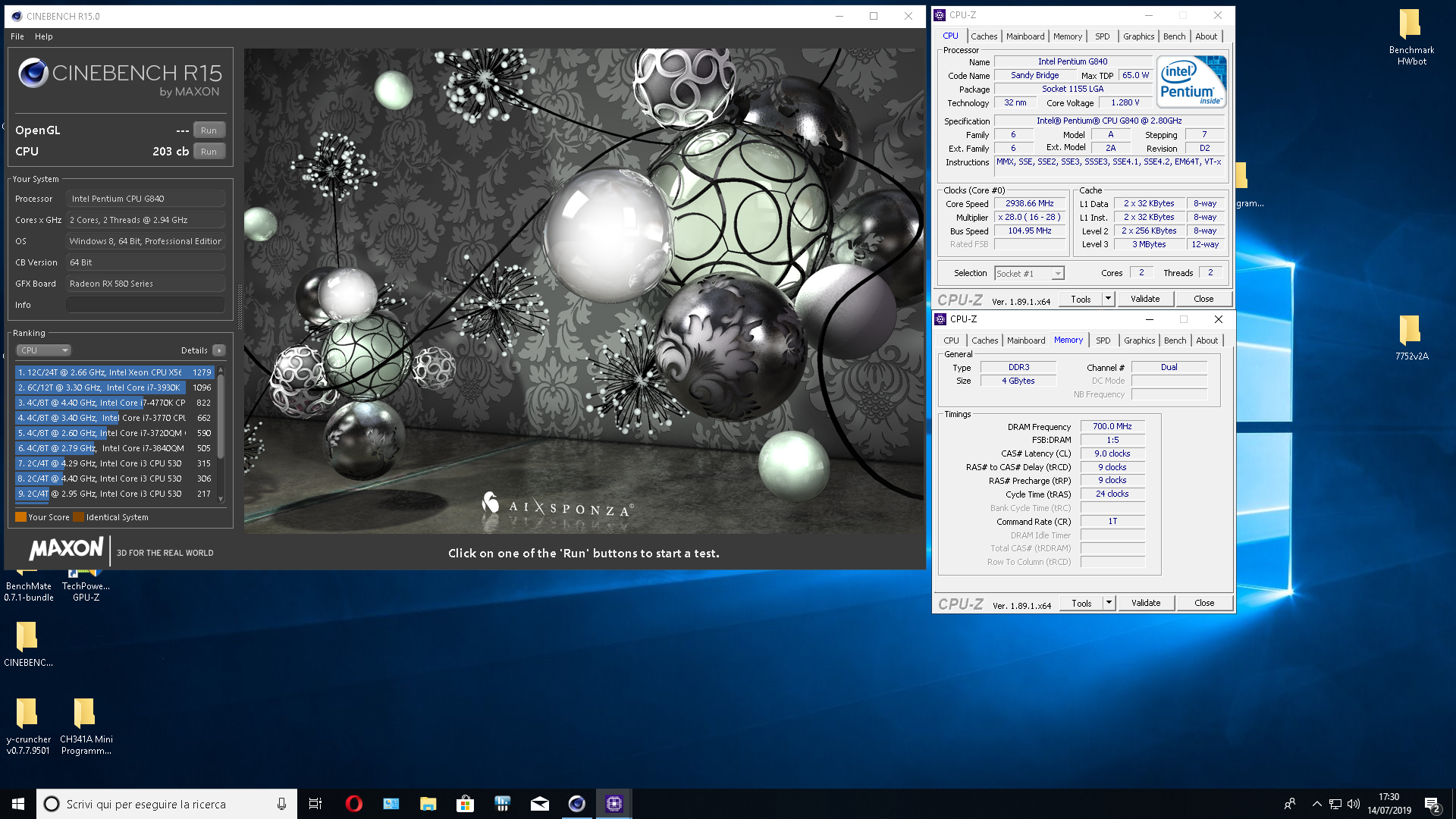Viewport: 1456px width, 819px height.
Task: Switch to Cinebench from its taskbar icon
Action: 576,804
